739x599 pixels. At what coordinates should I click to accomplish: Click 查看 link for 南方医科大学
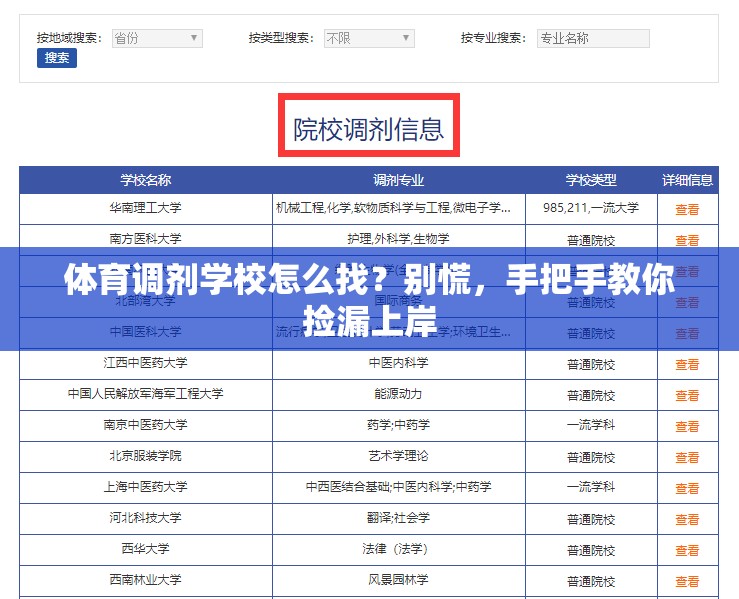[687, 240]
